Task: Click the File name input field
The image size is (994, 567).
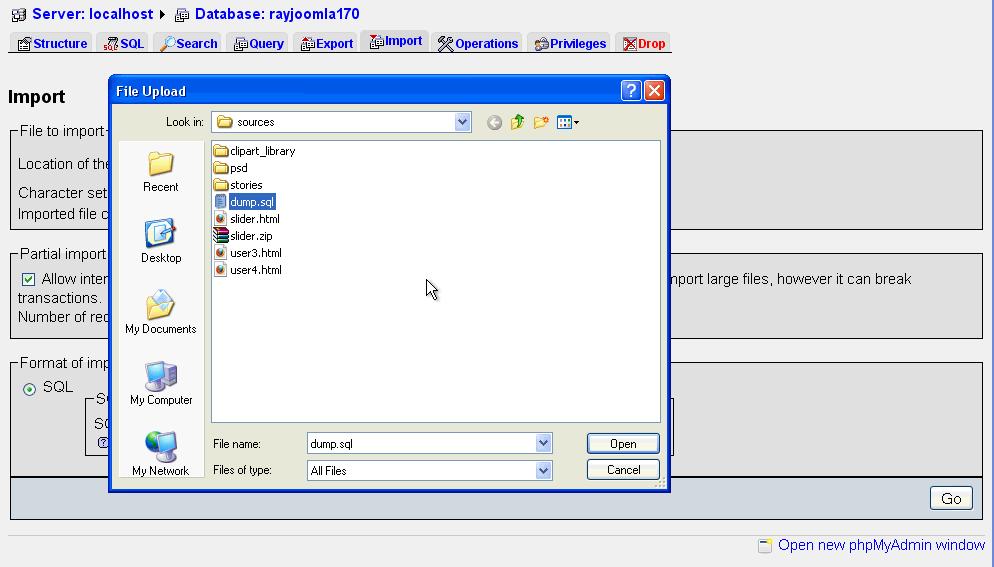Action: pos(422,443)
